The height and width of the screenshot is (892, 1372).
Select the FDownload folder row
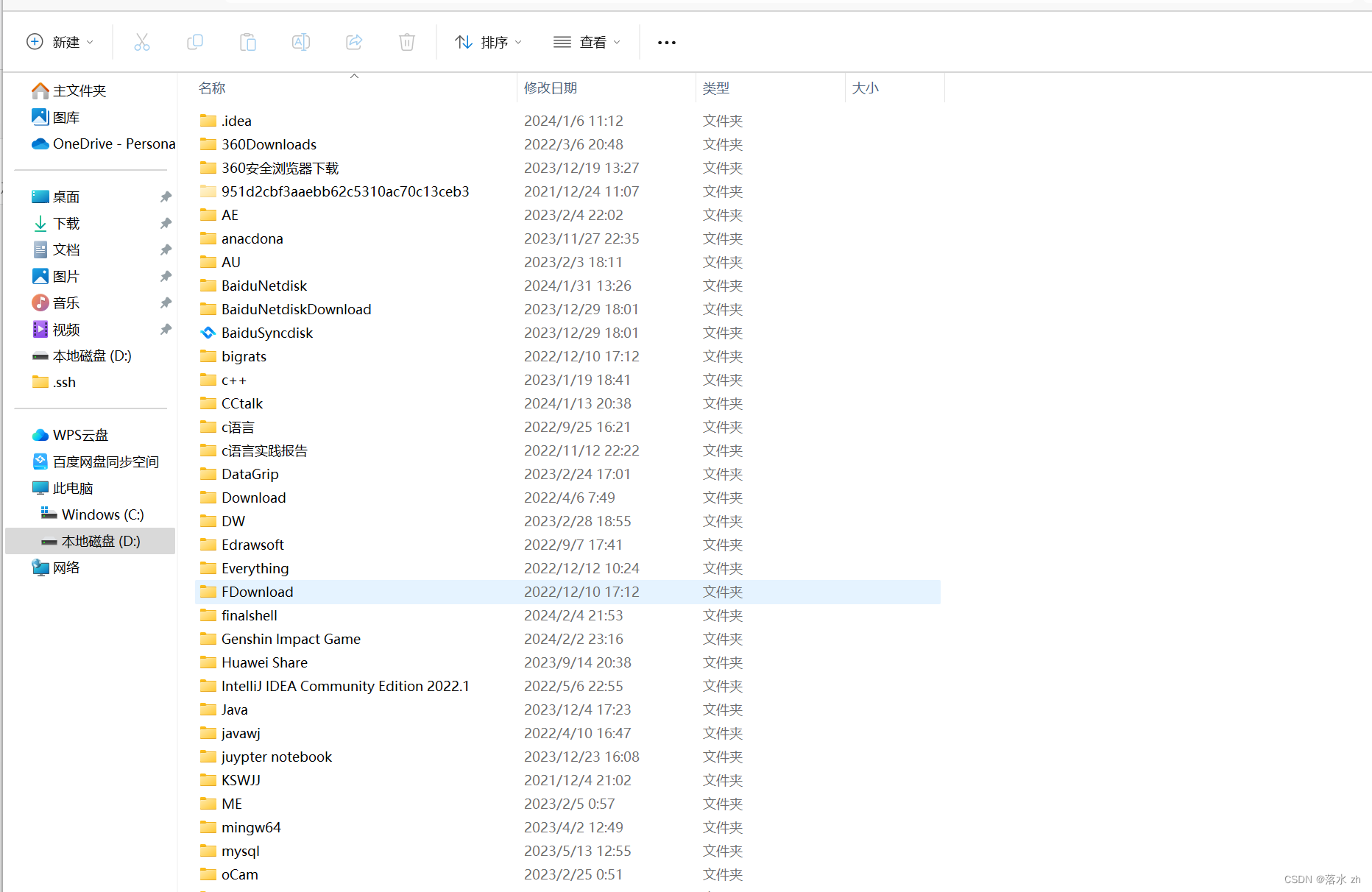click(x=567, y=592)
